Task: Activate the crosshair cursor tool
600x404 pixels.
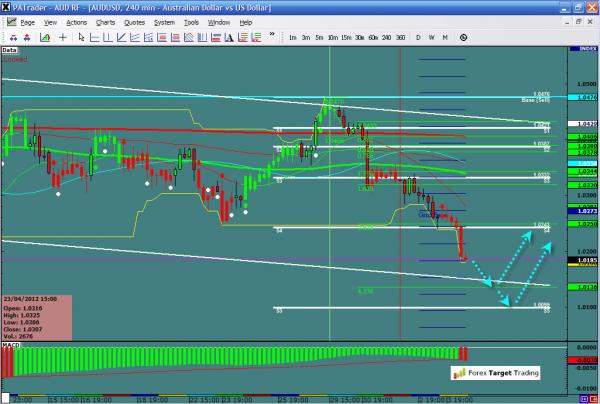Action: [63, 37]
